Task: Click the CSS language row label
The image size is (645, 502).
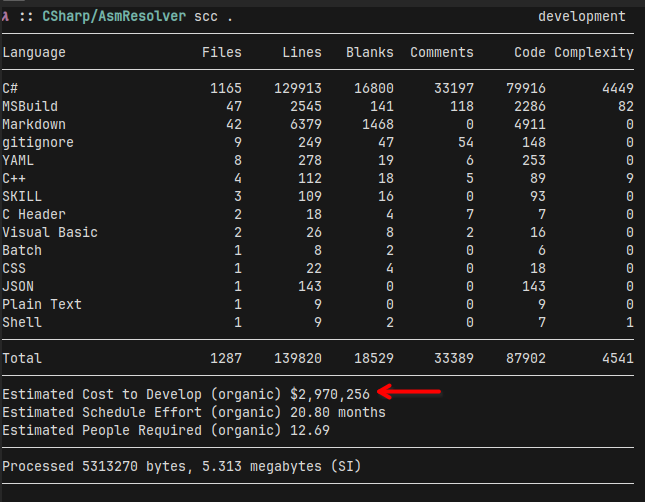Action: pos(14,269)
